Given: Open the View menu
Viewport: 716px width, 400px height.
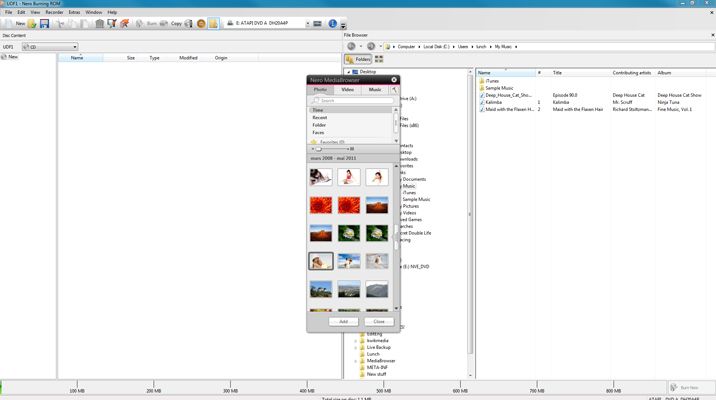Looking at the screenshot, I should click(35, 12).
